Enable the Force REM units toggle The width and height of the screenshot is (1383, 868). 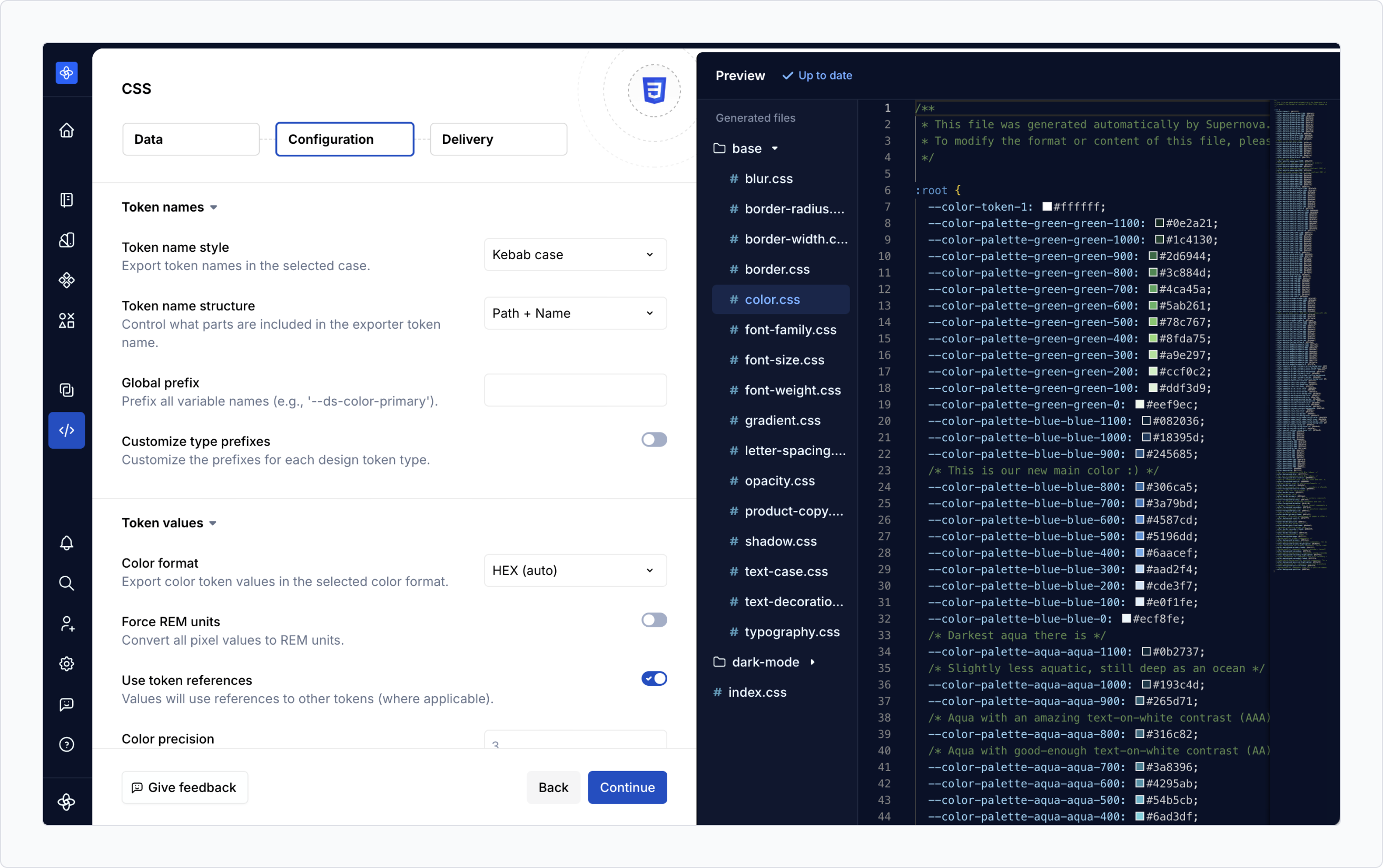[x=654, y=620]
